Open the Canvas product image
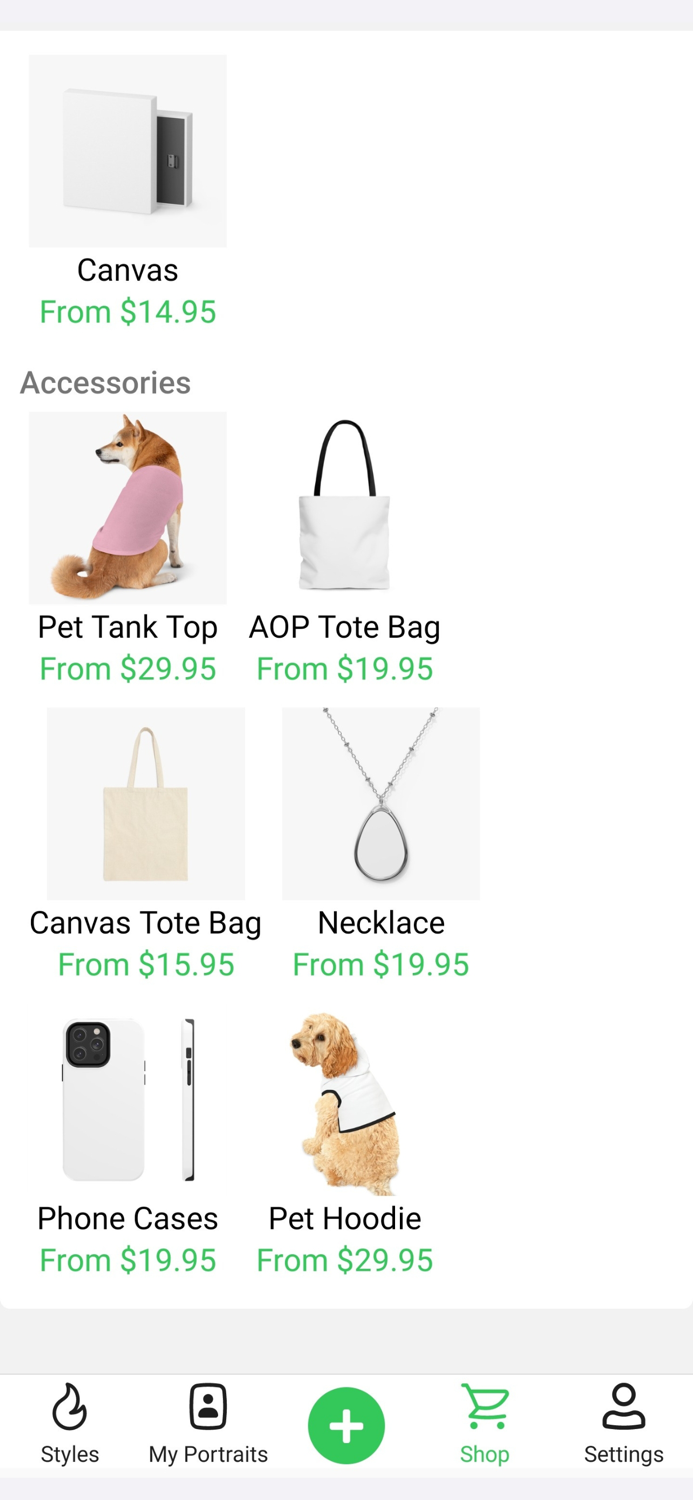This screenshot has width=693, height=1500. (128, 151)
